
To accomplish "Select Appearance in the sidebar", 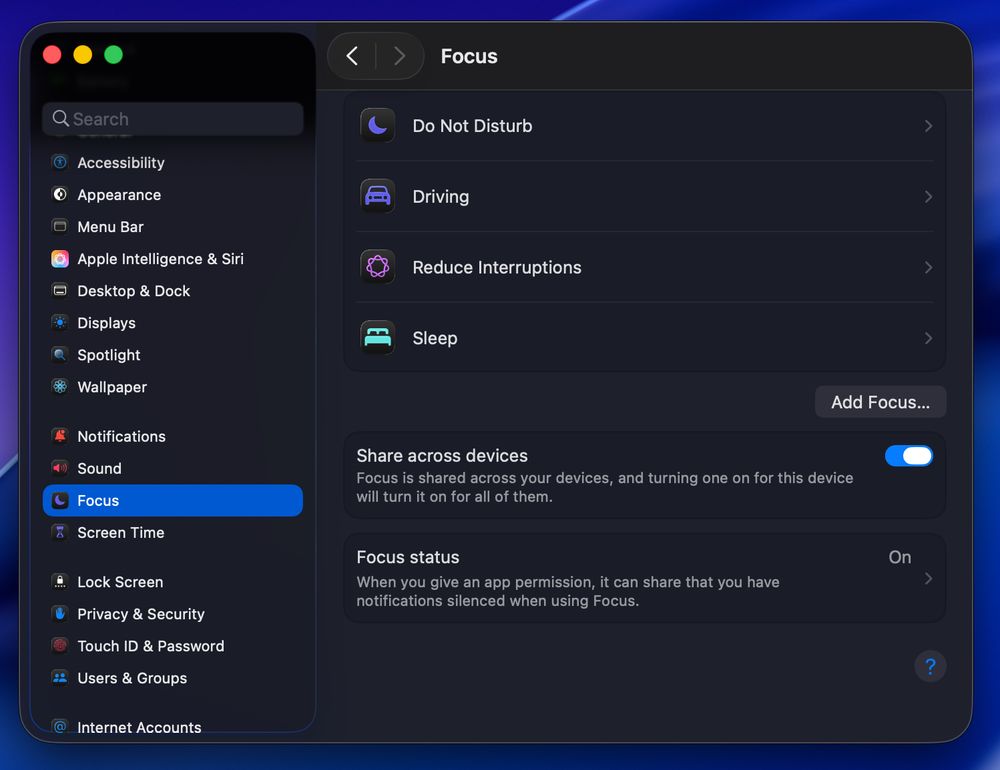I will tap(173, 195).
